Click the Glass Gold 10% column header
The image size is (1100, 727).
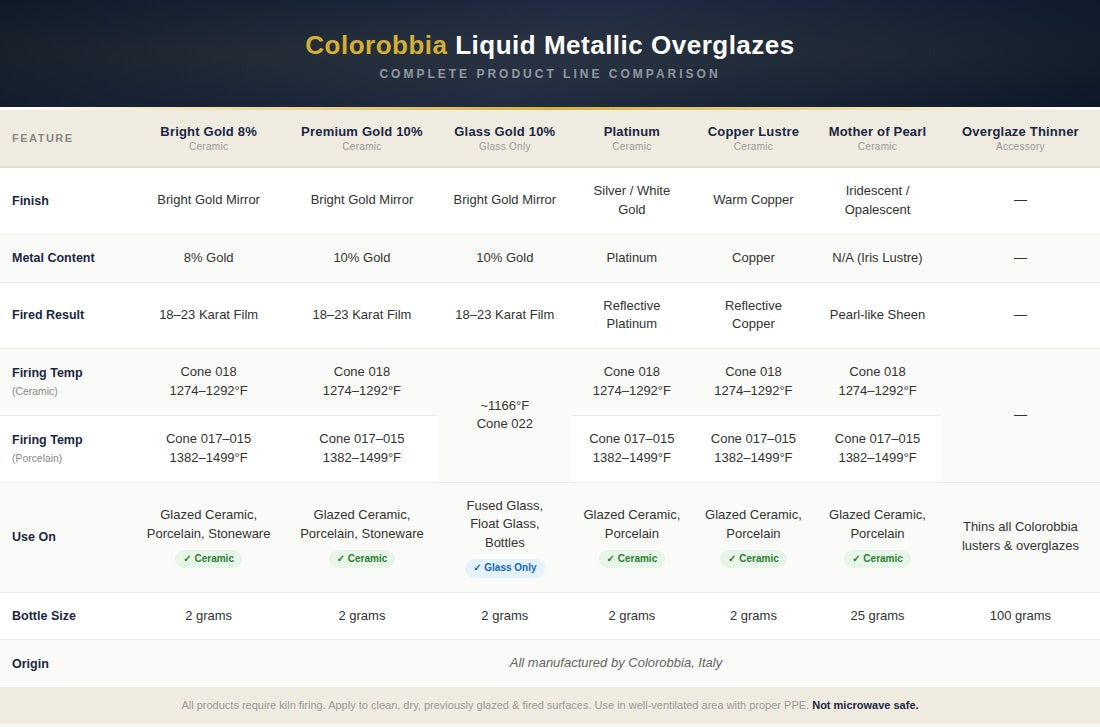click(x=504, y=138)
